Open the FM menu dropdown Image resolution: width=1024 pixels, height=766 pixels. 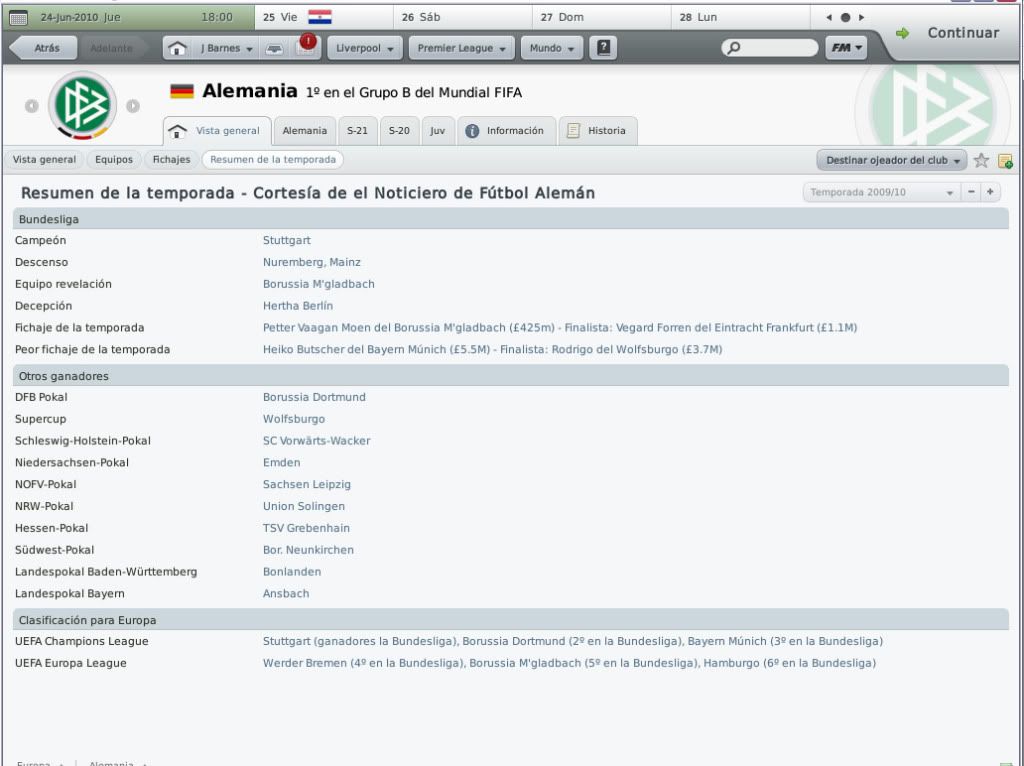tap(846, 48)
